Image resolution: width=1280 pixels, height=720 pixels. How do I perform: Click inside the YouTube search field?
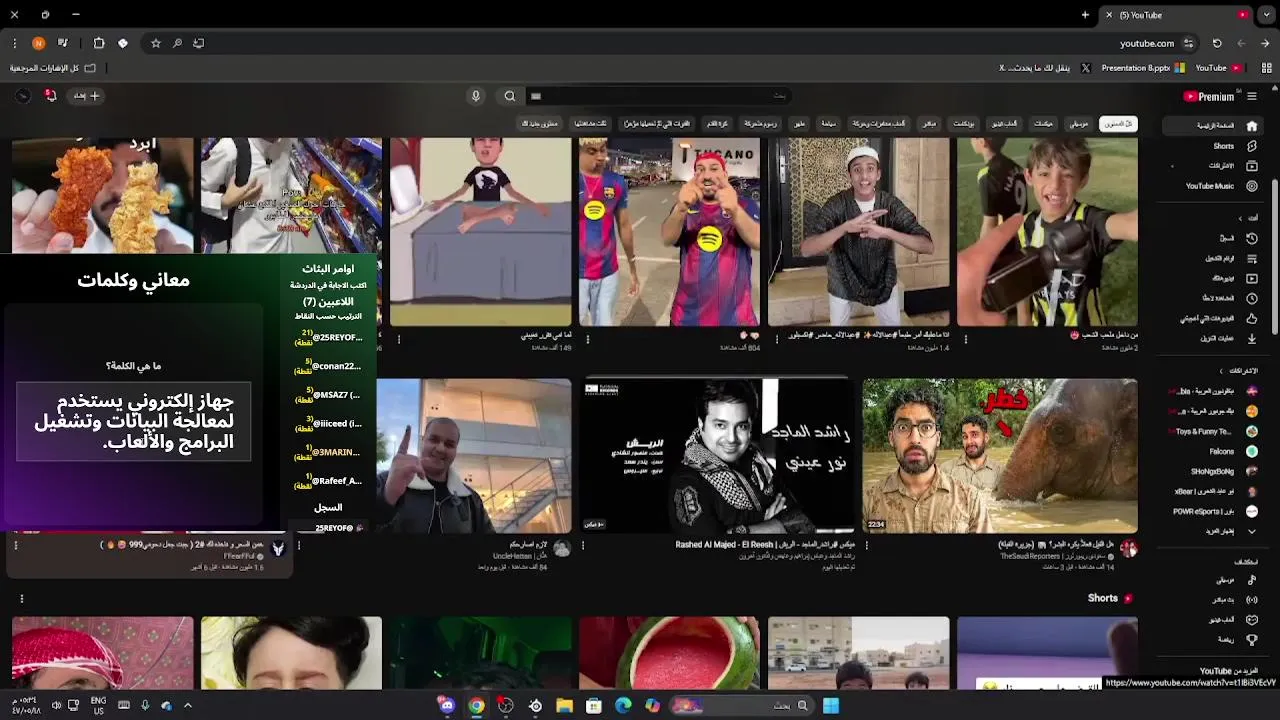pos(660,96)
